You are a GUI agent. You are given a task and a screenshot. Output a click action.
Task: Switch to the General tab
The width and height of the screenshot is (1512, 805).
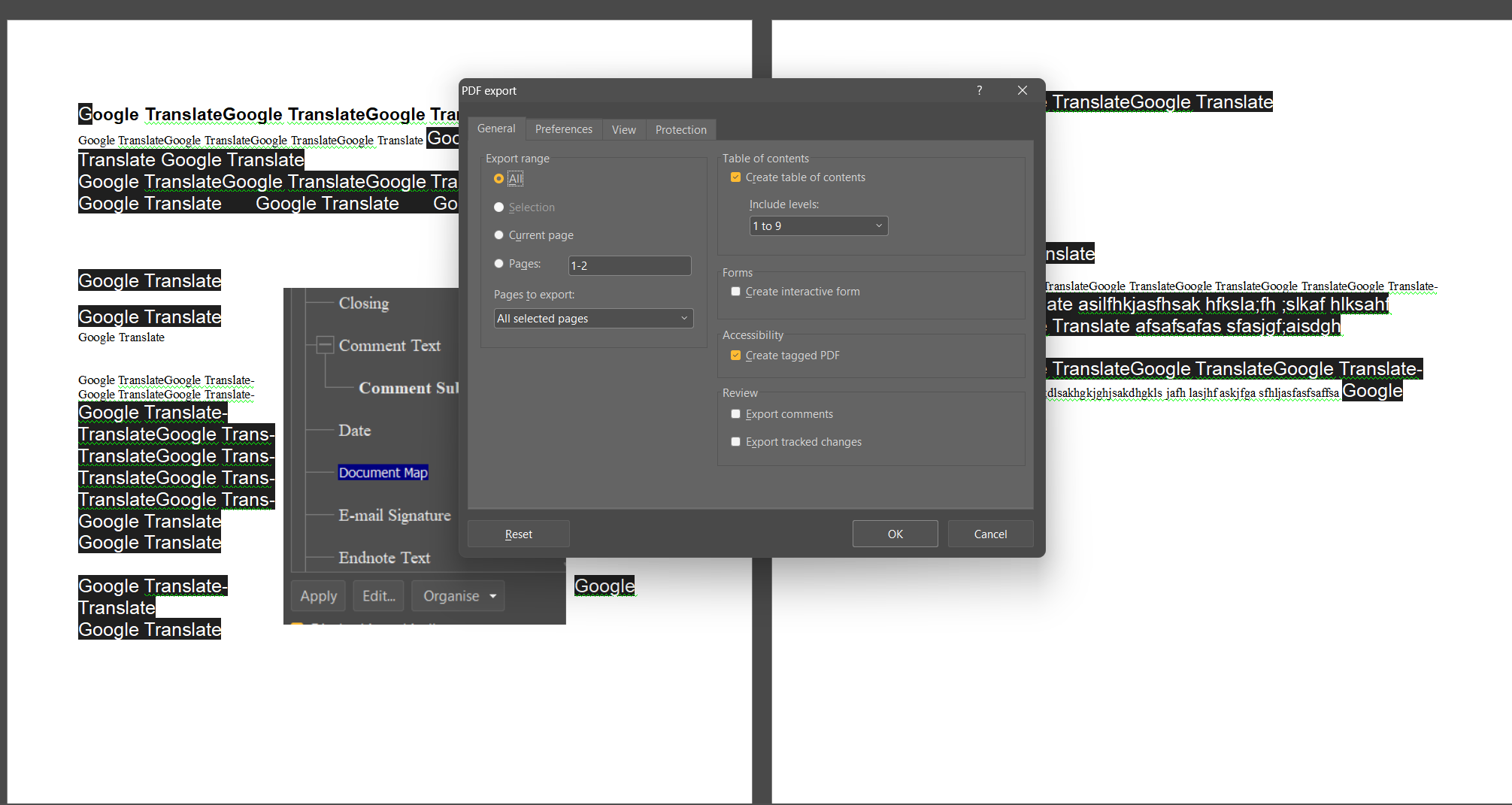(496, 129)
